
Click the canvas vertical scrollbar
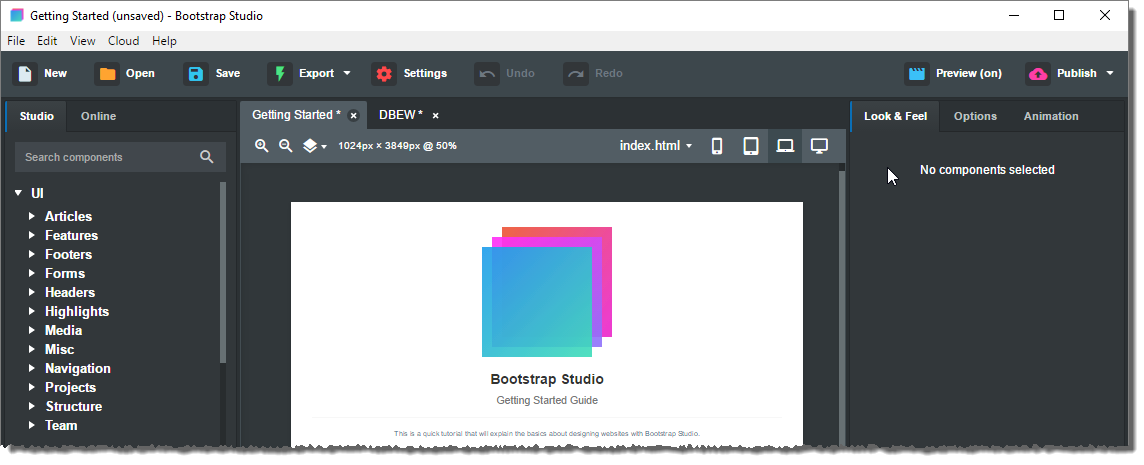841,307
